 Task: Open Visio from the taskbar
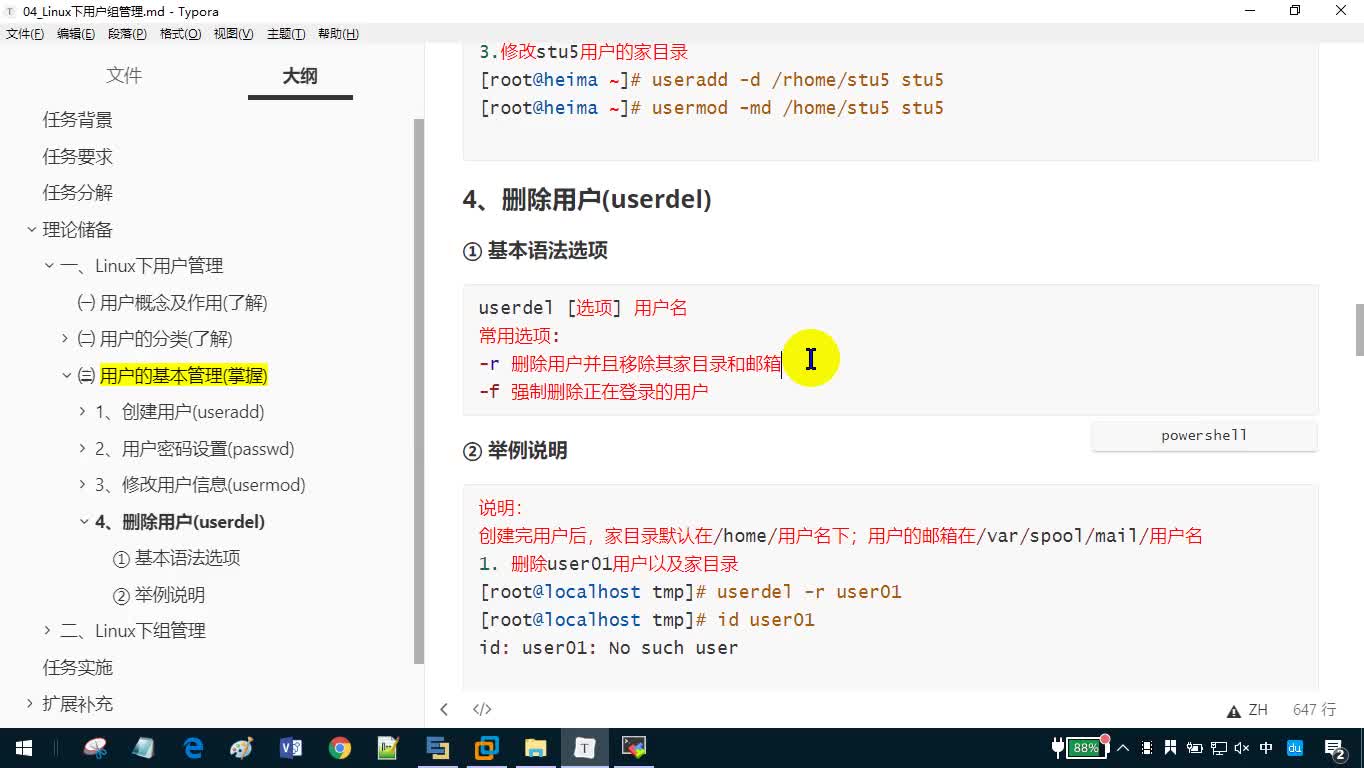[x=291, y=748]
